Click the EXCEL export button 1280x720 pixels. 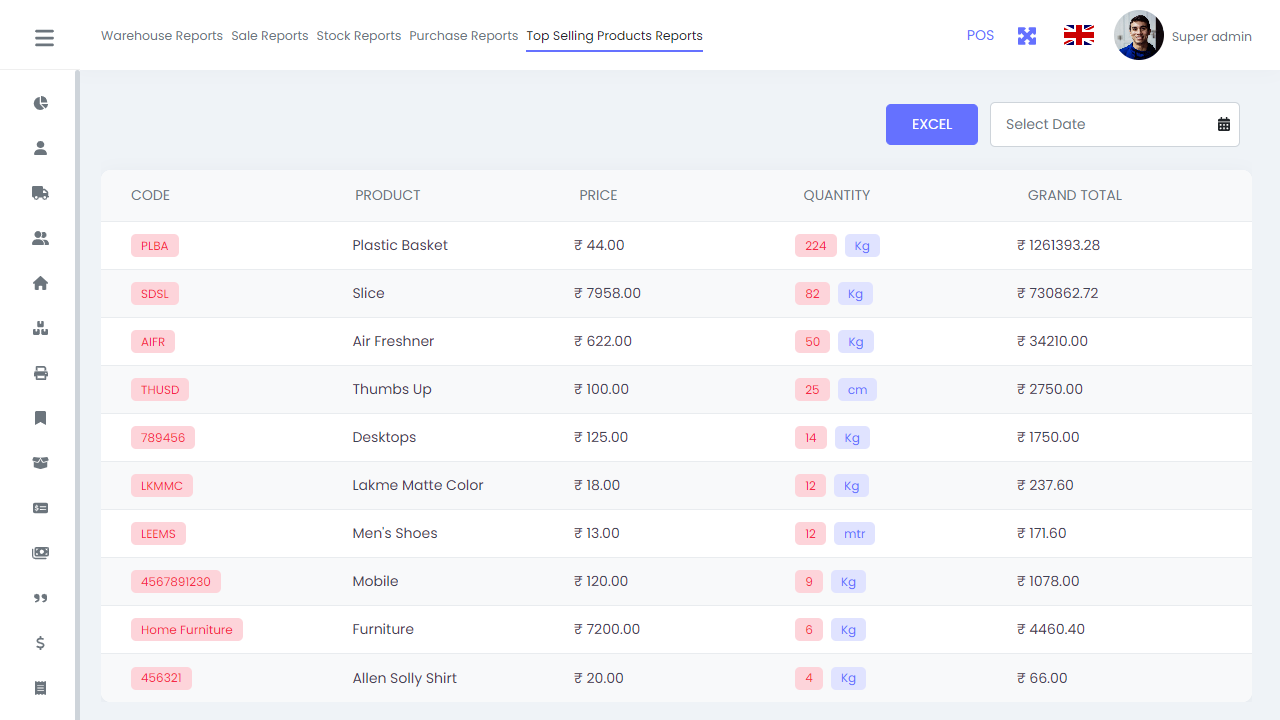click(931, 124)
